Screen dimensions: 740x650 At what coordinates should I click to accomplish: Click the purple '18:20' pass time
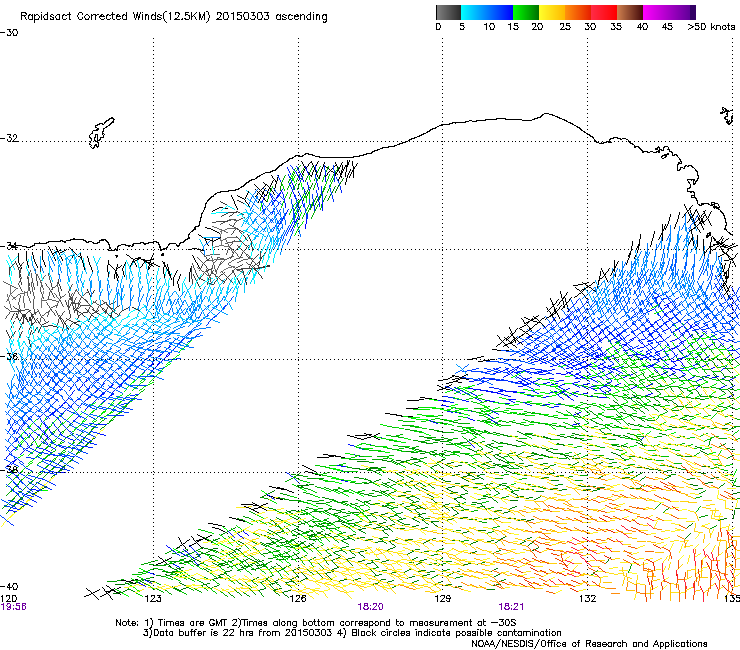click(x=370, y=607)
